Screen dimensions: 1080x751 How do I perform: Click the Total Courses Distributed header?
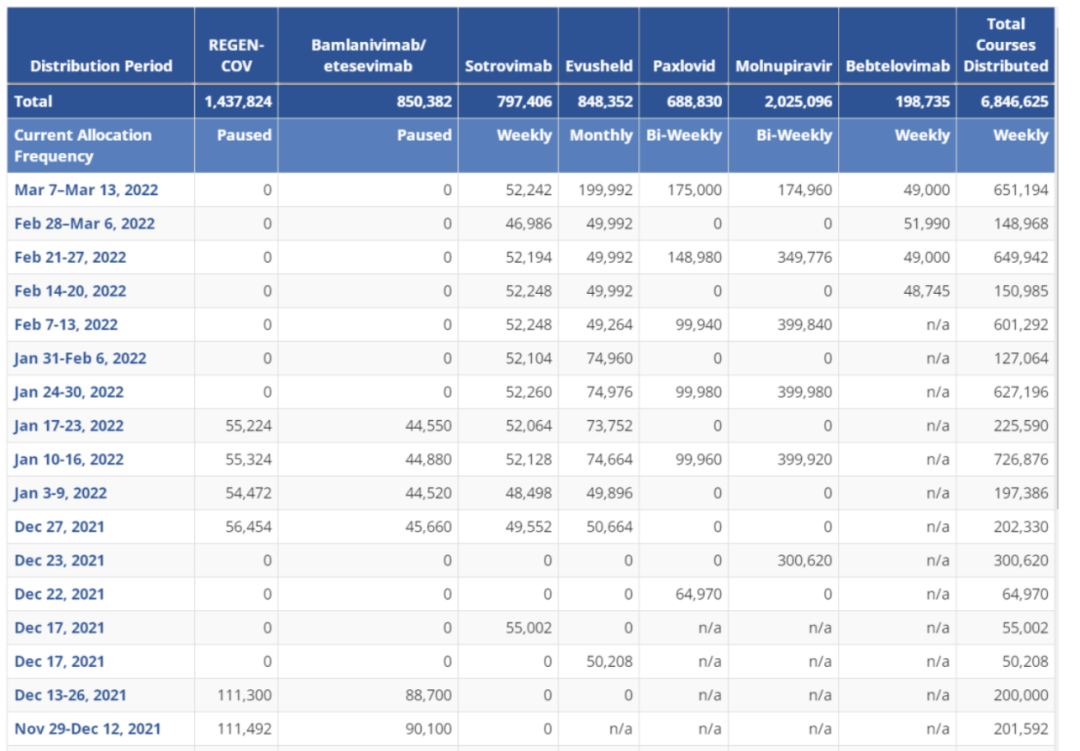1005,45
